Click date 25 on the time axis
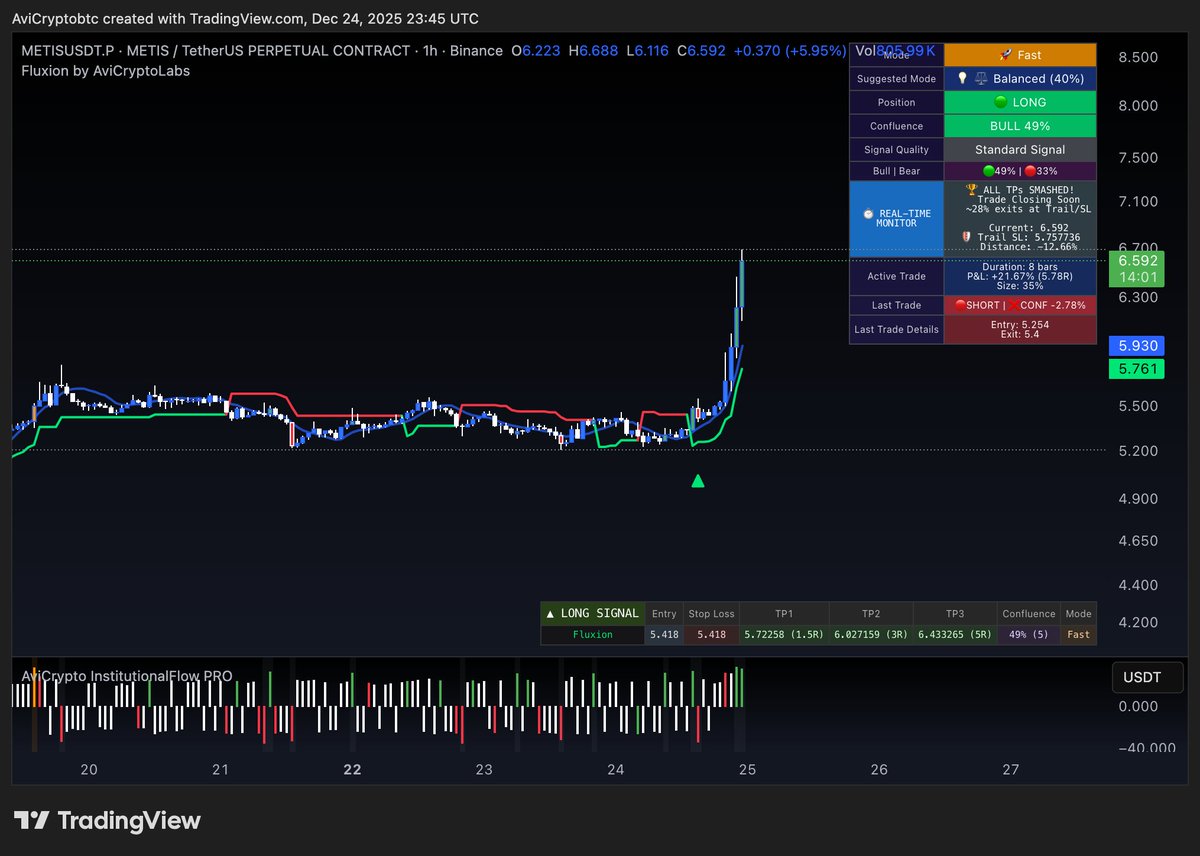The height and width of the screenshot is (856, 1200). (x=747, y=769)
